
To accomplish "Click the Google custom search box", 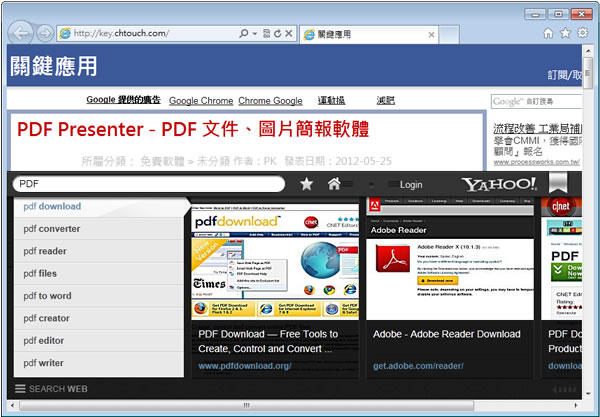I will (536, 102).
